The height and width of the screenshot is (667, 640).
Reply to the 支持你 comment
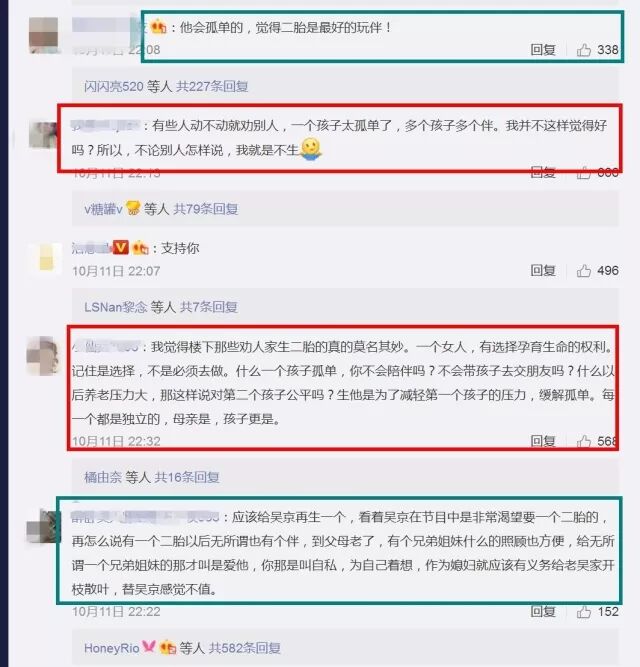click(543, 271)
